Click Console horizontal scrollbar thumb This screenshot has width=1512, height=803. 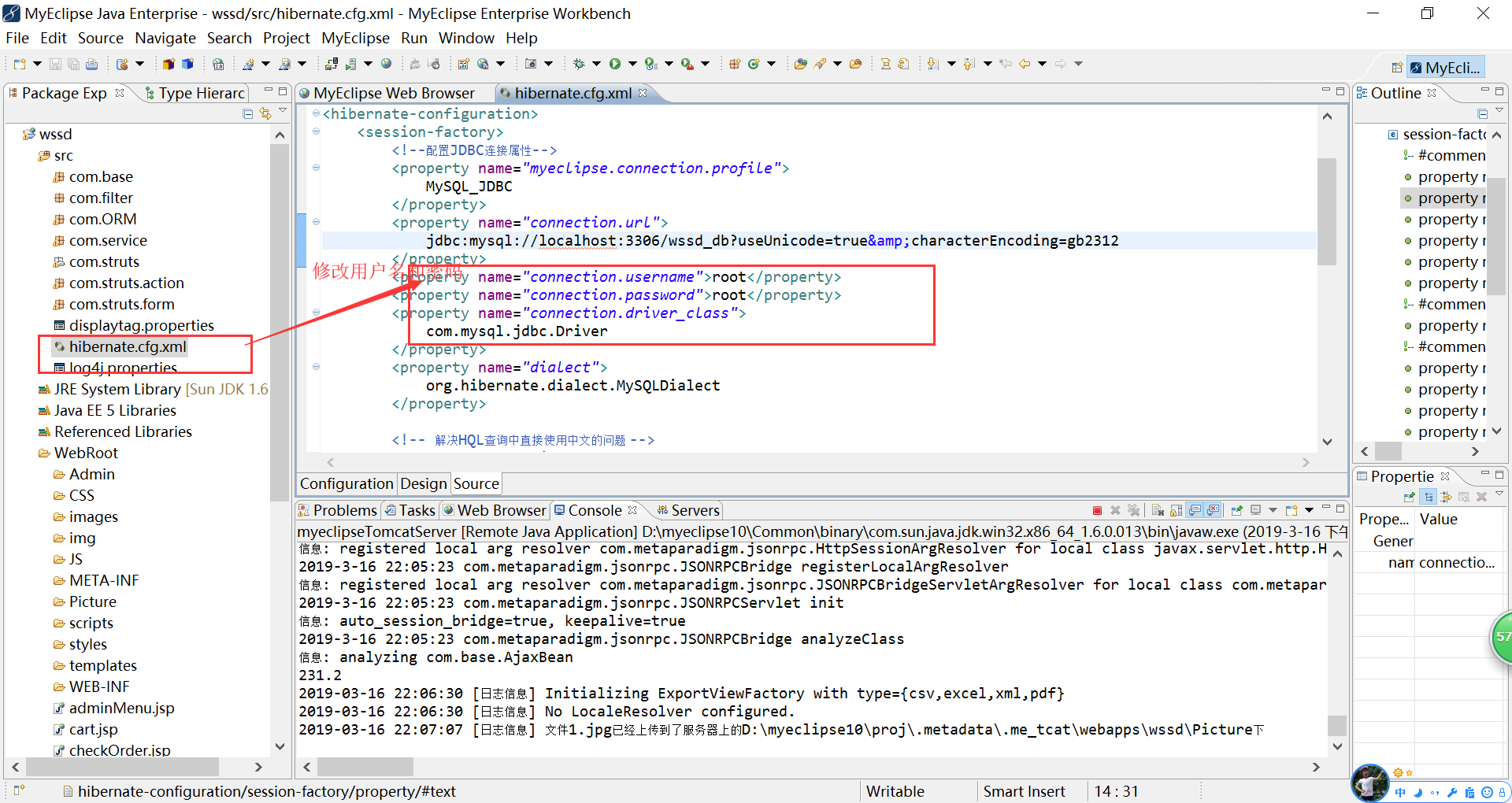pos(365,766)
